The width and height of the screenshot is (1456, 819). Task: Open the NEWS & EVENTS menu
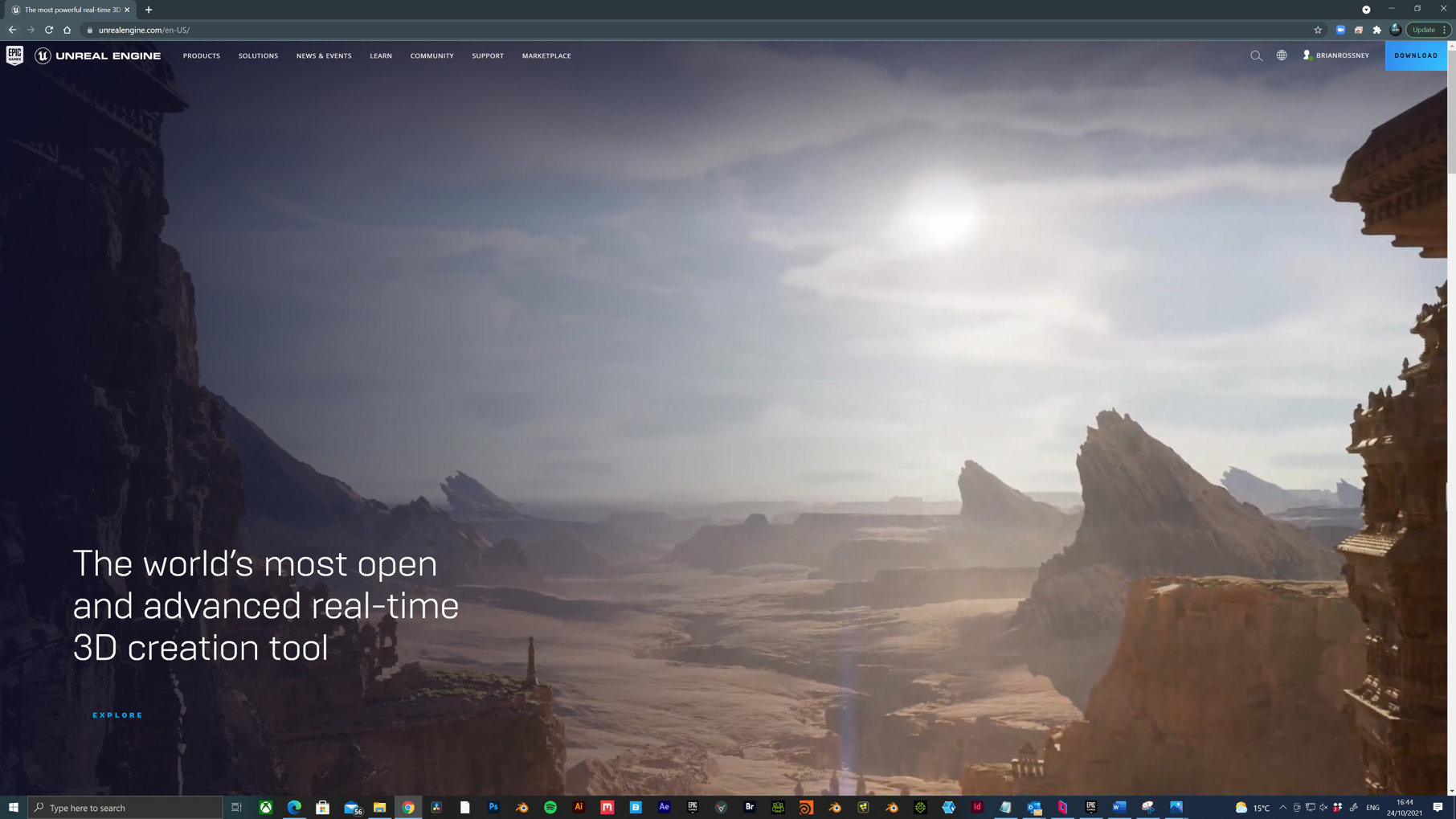[324, 55]
